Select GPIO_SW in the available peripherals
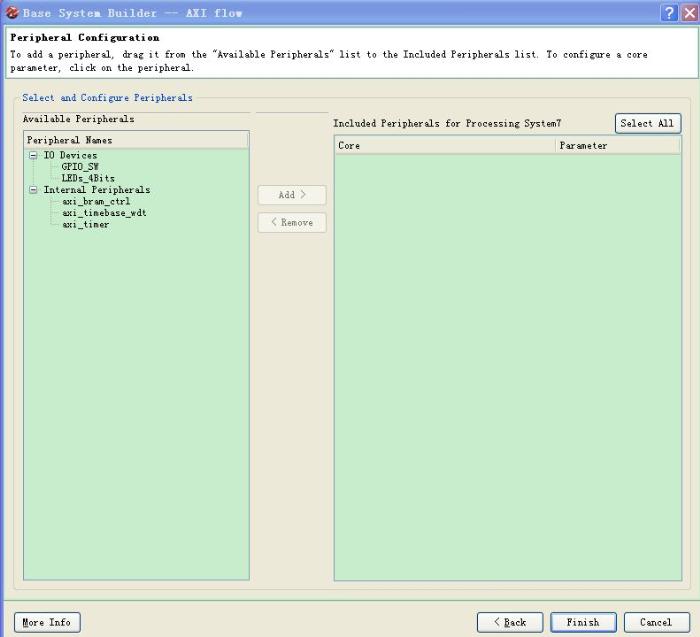700x637 pixels. click(x=80, y=167)
